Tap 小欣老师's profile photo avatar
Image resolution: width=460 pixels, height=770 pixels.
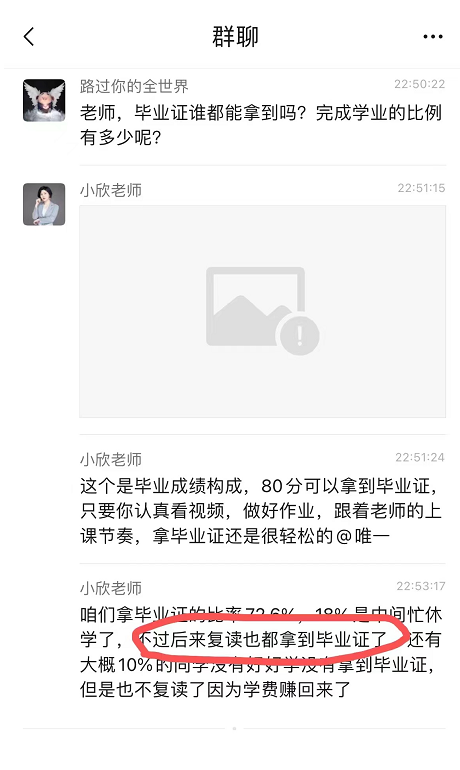click(44, 204)
